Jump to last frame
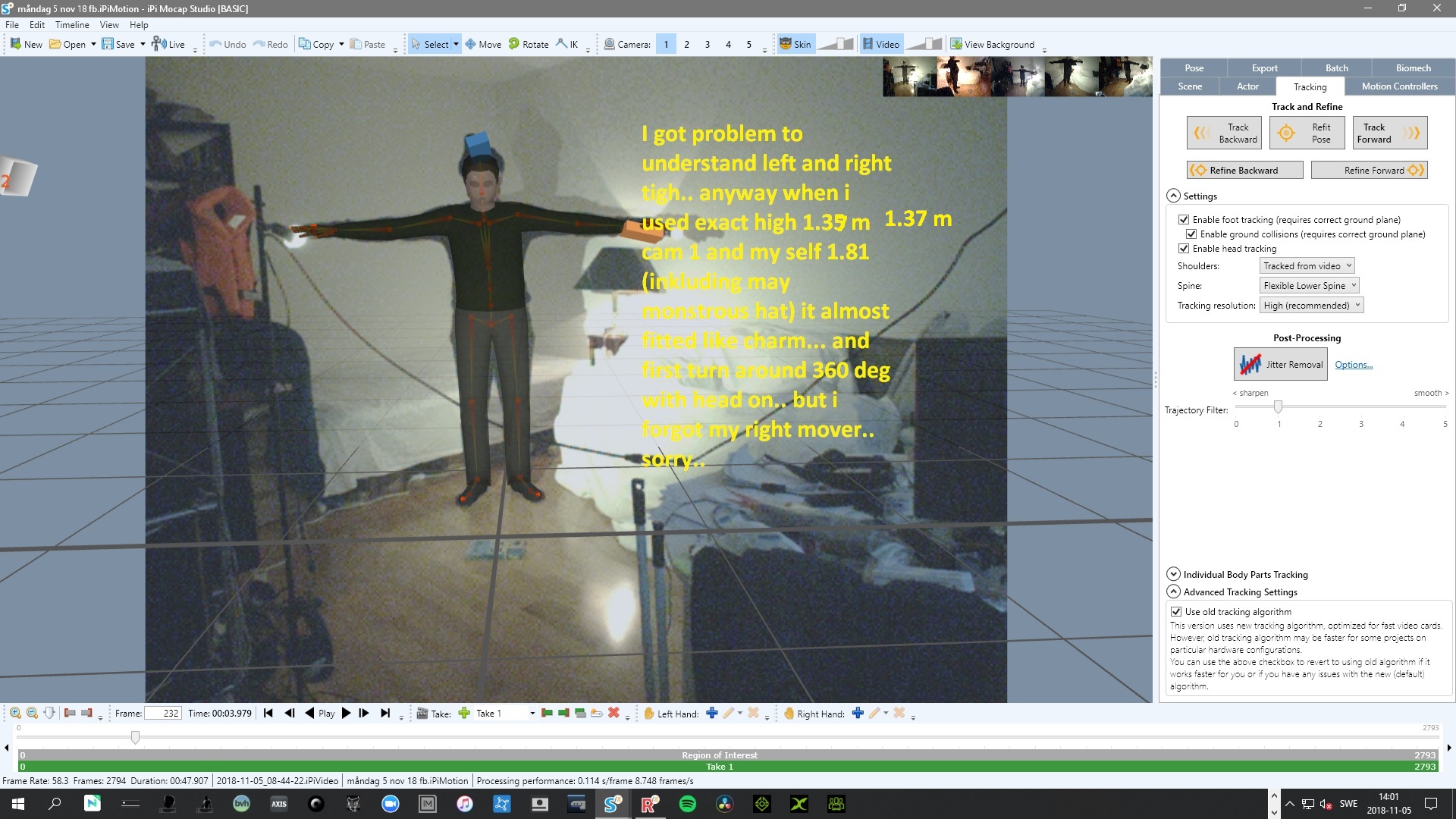 385,713
